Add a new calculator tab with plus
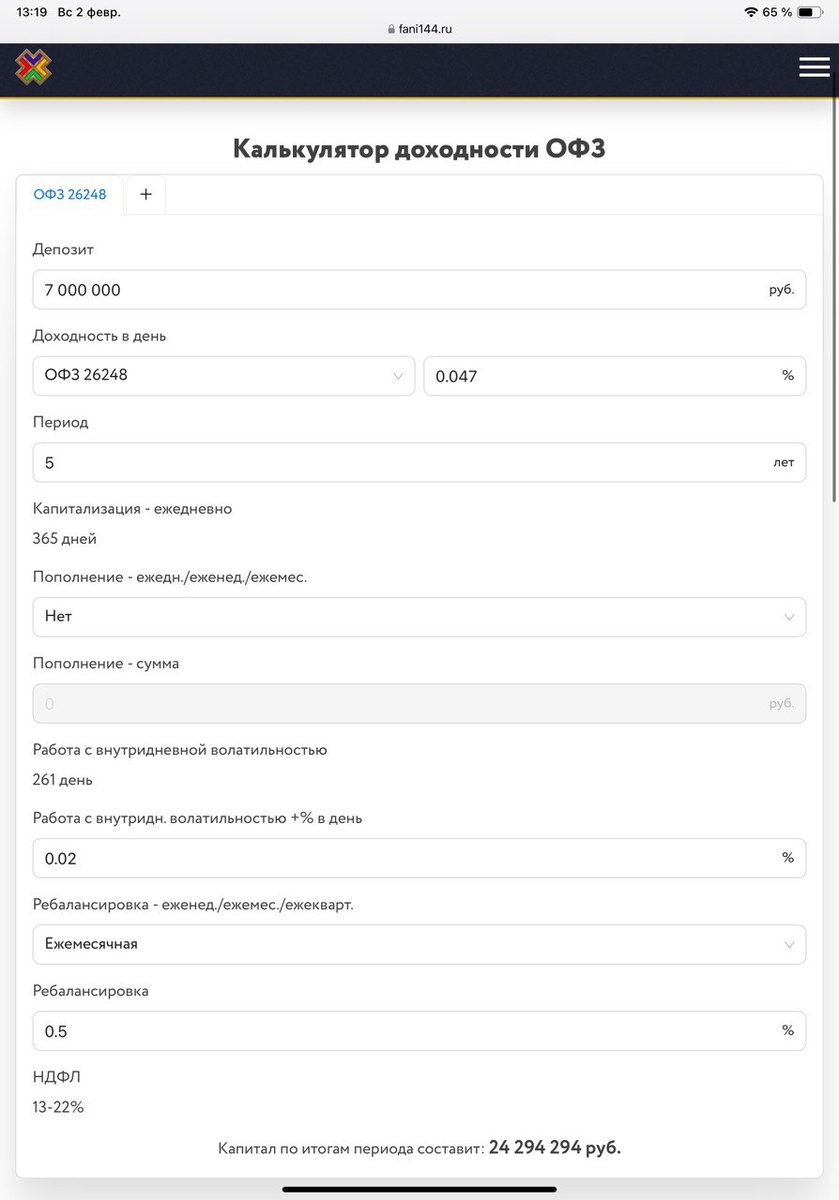Screen dimensions: 839x1200 pos(145,195)
